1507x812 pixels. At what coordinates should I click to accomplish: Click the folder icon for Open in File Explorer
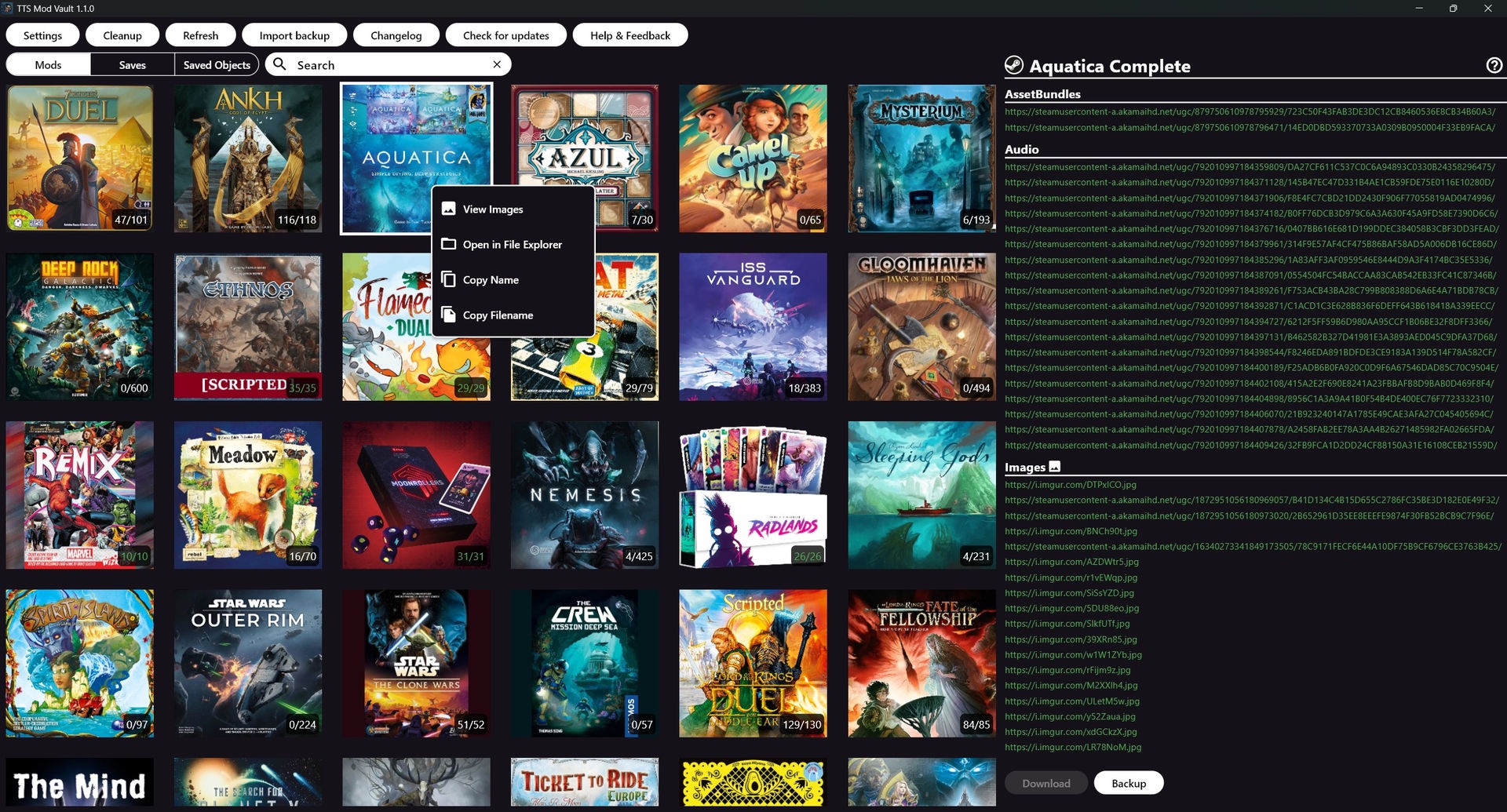click(449, 244)
